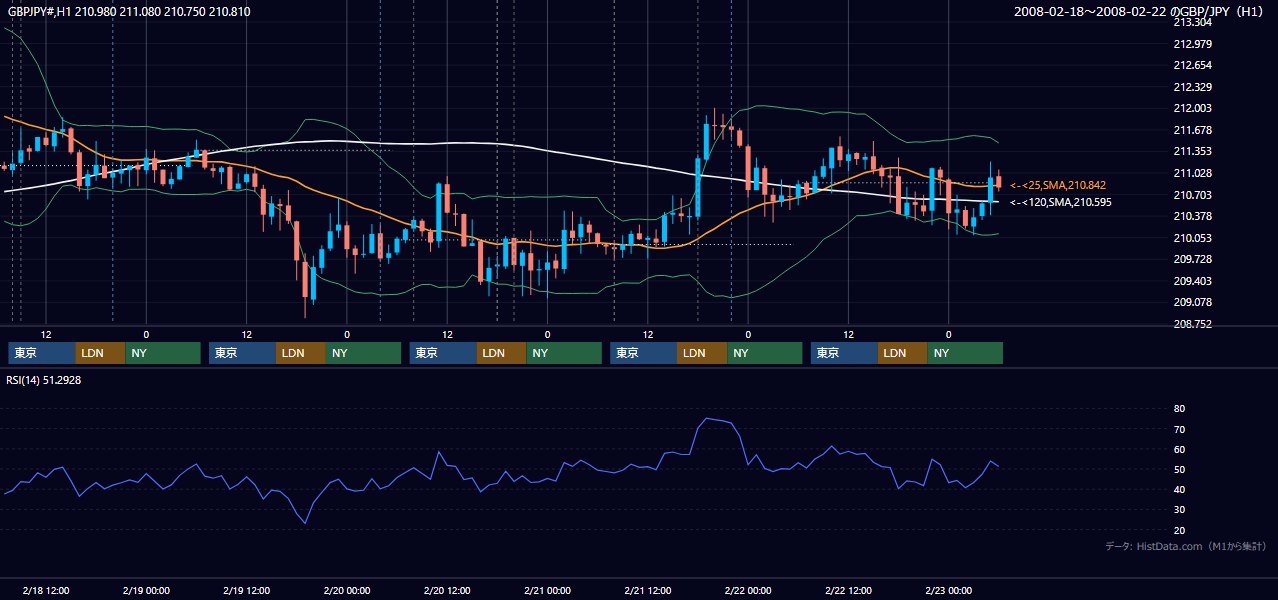Image resolution: width=1278 pixels, height=600 pixels.
Task: Select the 2/19 00:00 date label
Action: tap(146, 590)
